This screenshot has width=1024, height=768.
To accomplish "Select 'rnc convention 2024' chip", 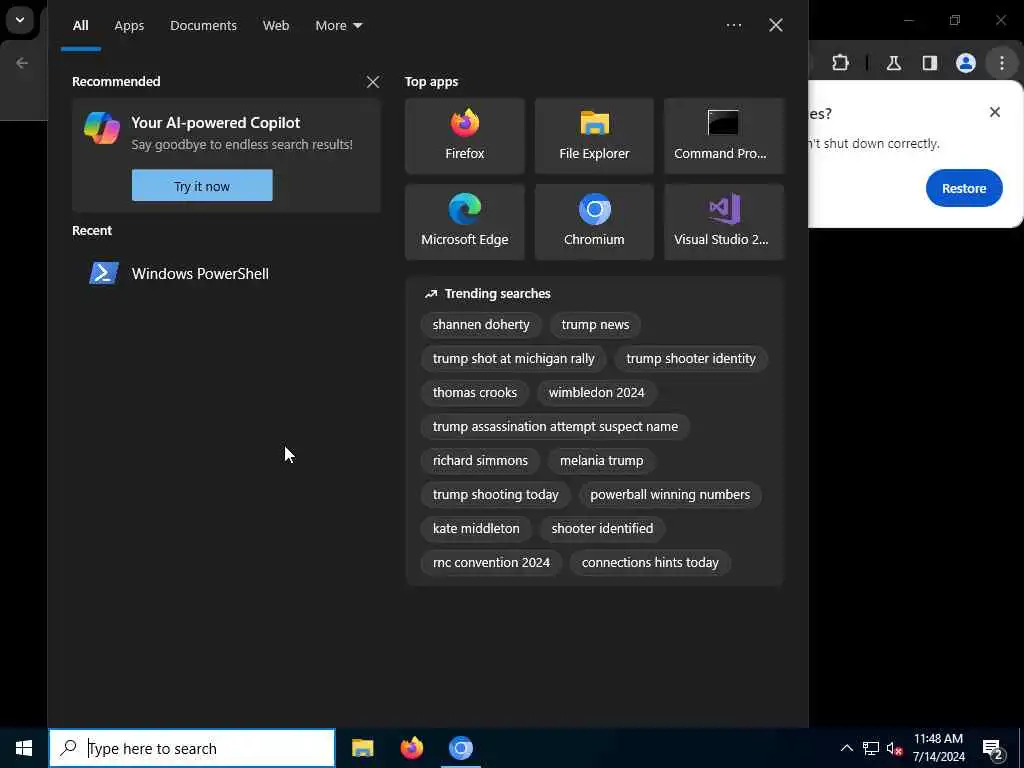I will (491, 562).
